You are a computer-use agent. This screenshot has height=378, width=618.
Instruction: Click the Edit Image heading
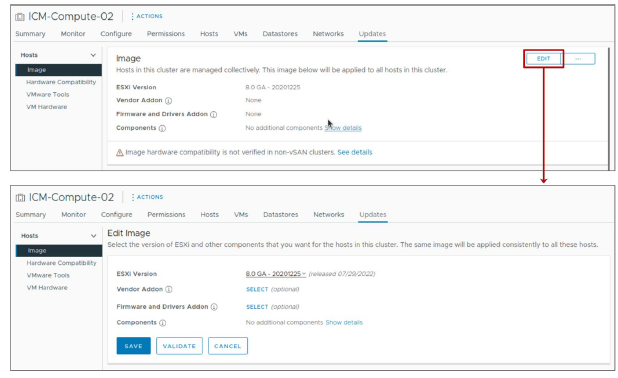pos(129,233)
